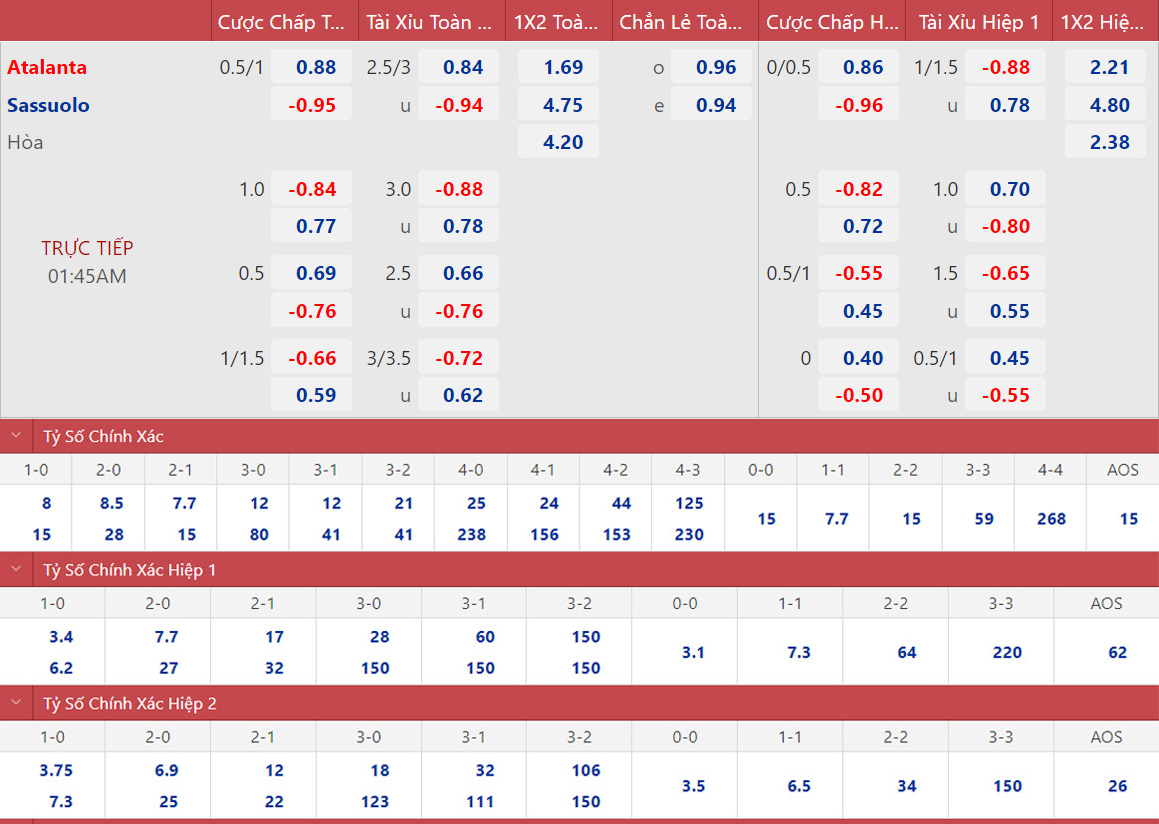Pick full-time 1X2 odds 1.69 for Atalanta
1159x824 pixels.
click(558, 68)
